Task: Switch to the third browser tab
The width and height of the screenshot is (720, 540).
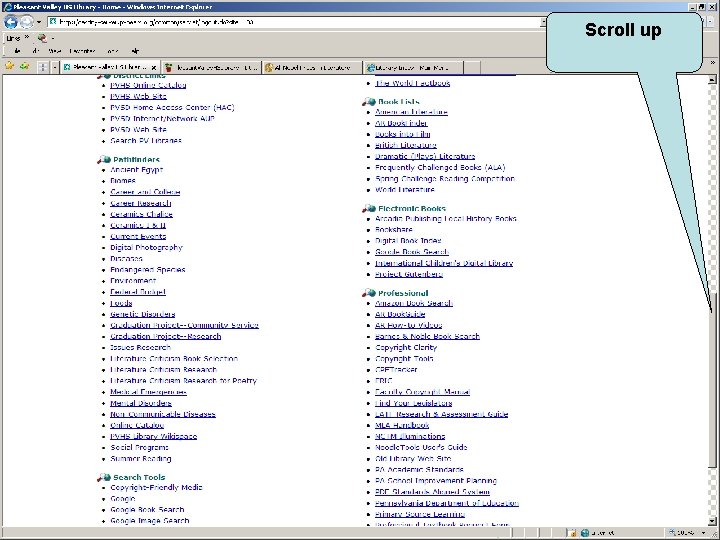Action: 312,68
